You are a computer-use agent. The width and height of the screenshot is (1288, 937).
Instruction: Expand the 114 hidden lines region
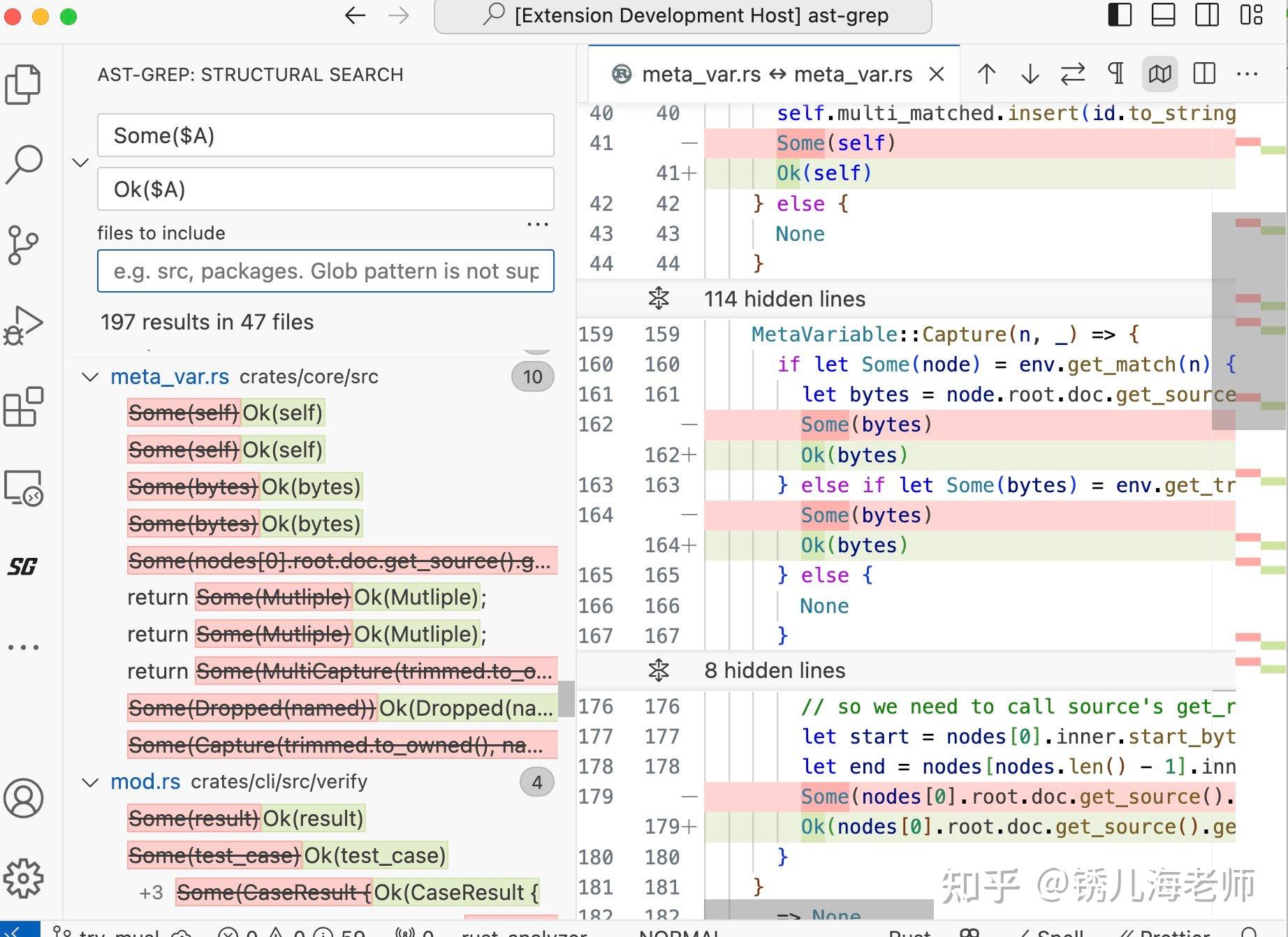pos(658,299)
